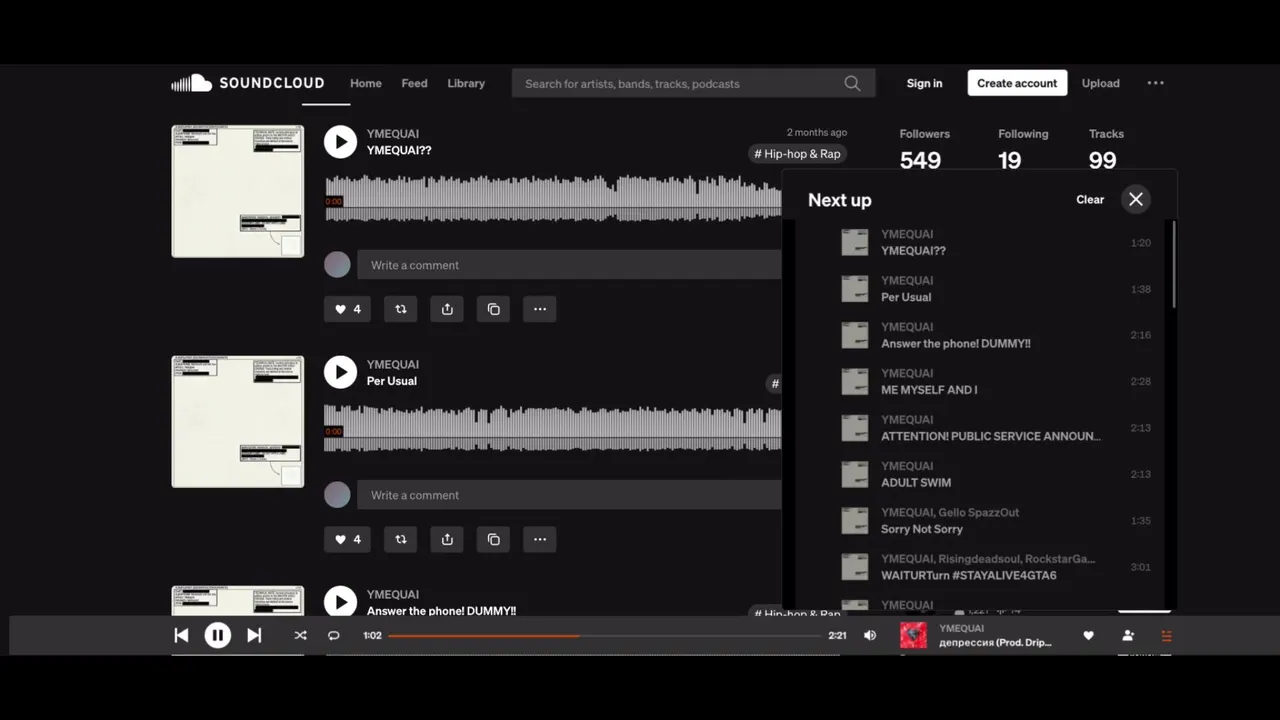1280x720 pixels.
Task: Copy link of YMEQUAI?? track
Action: [x=493, y=309]
